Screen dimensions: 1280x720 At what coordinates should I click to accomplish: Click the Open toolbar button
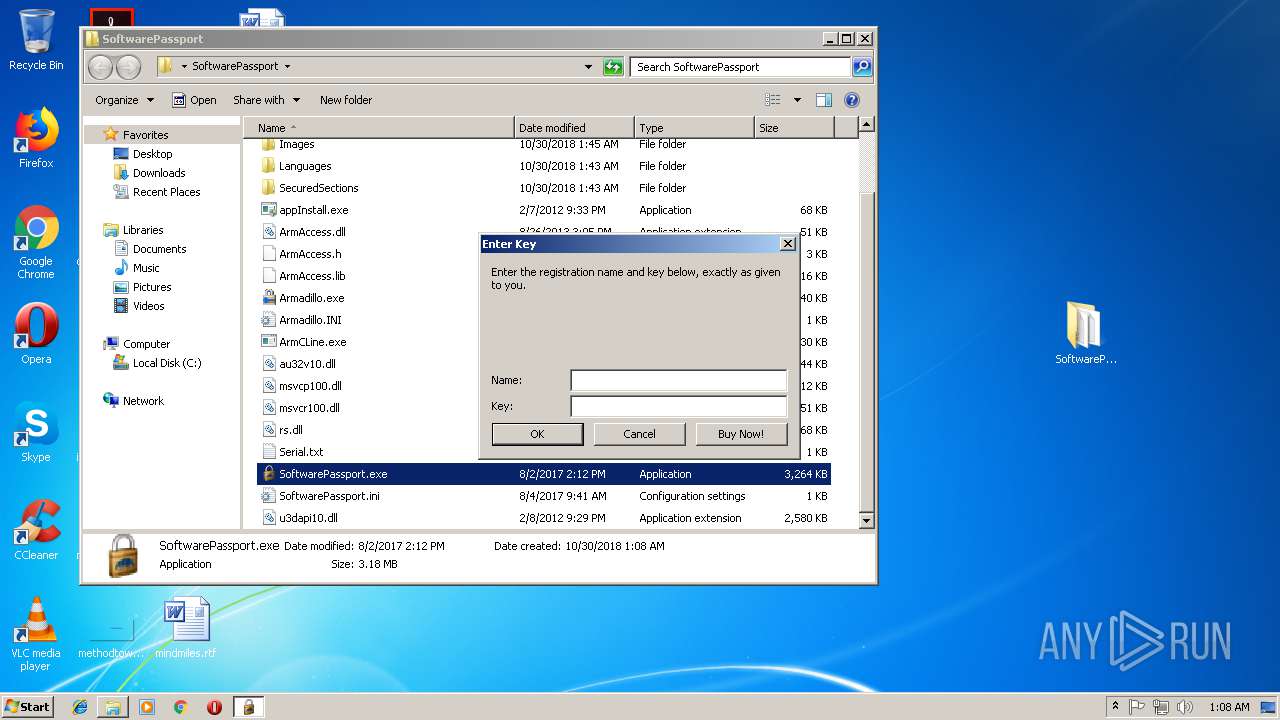point(194,100)
